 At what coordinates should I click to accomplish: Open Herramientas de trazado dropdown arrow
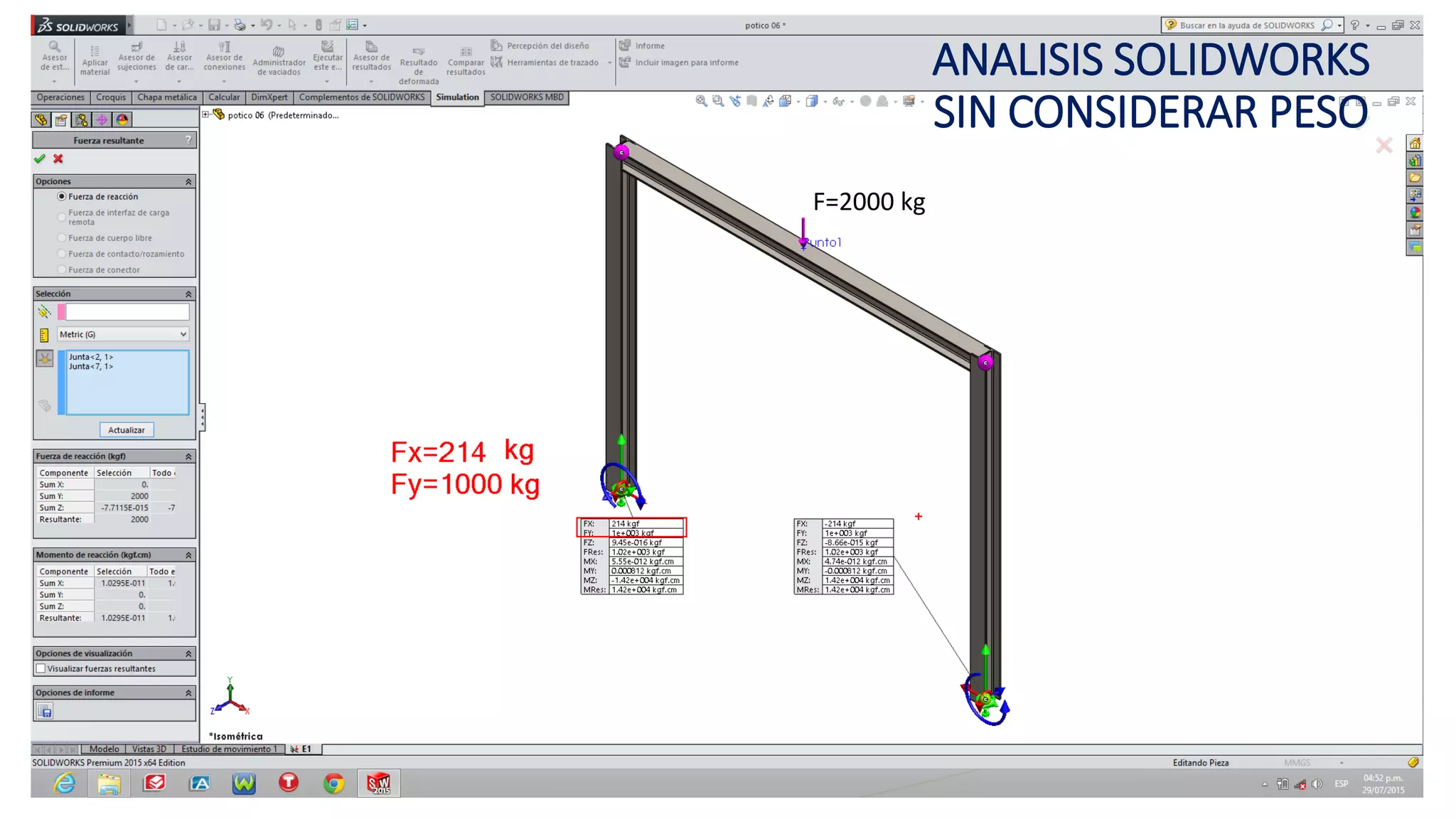tap(609, 63)
